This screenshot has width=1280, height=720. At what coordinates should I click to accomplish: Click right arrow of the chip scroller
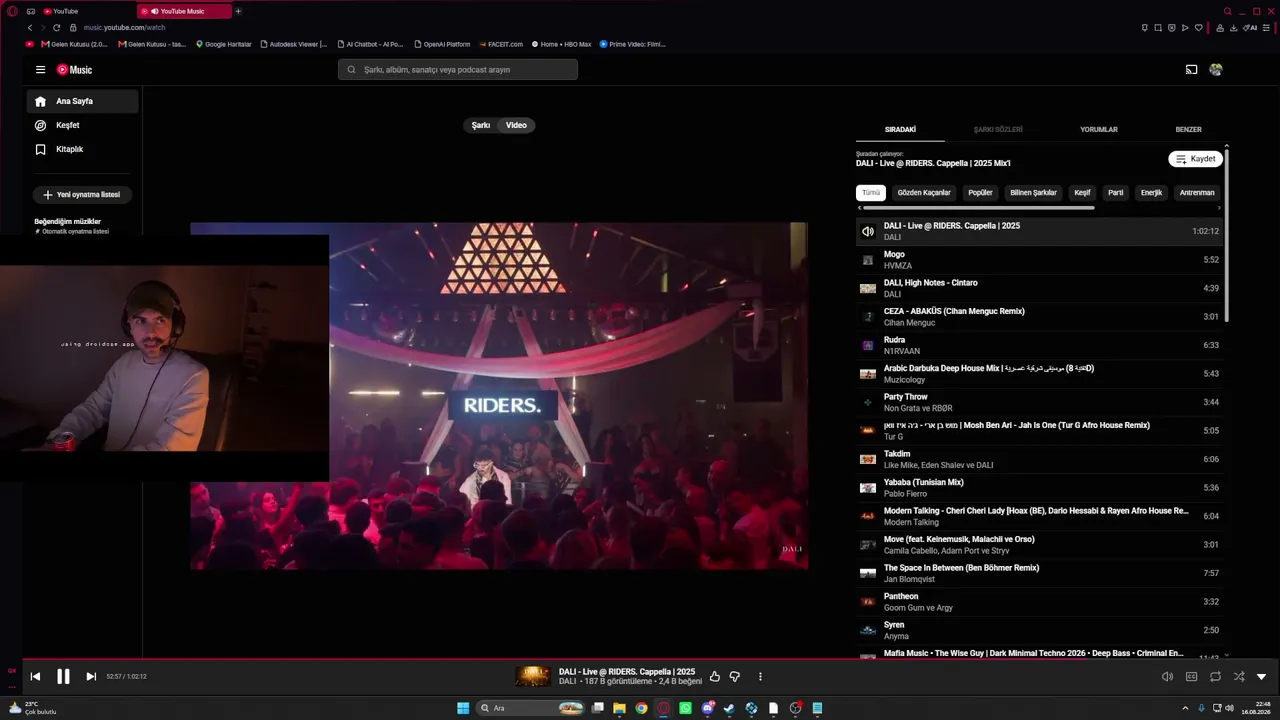coord(1221,208)
